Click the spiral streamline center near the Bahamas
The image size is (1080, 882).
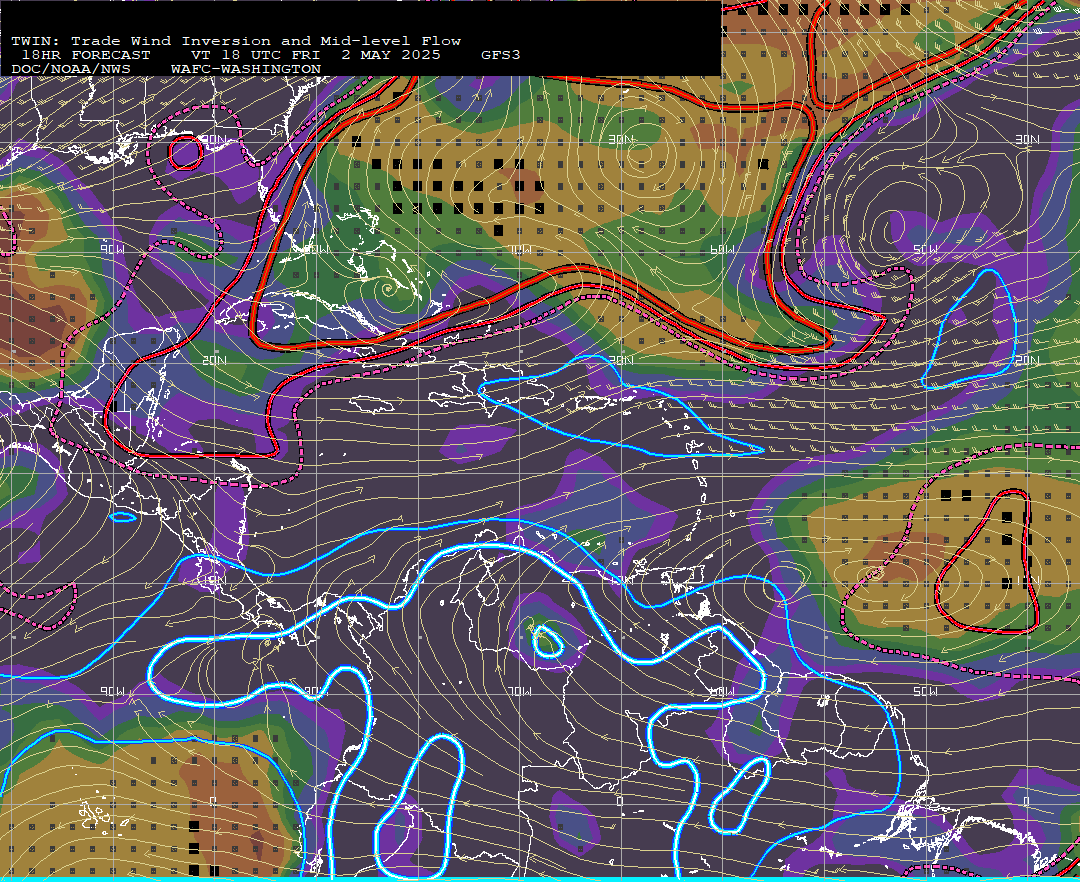coord(388,288)
